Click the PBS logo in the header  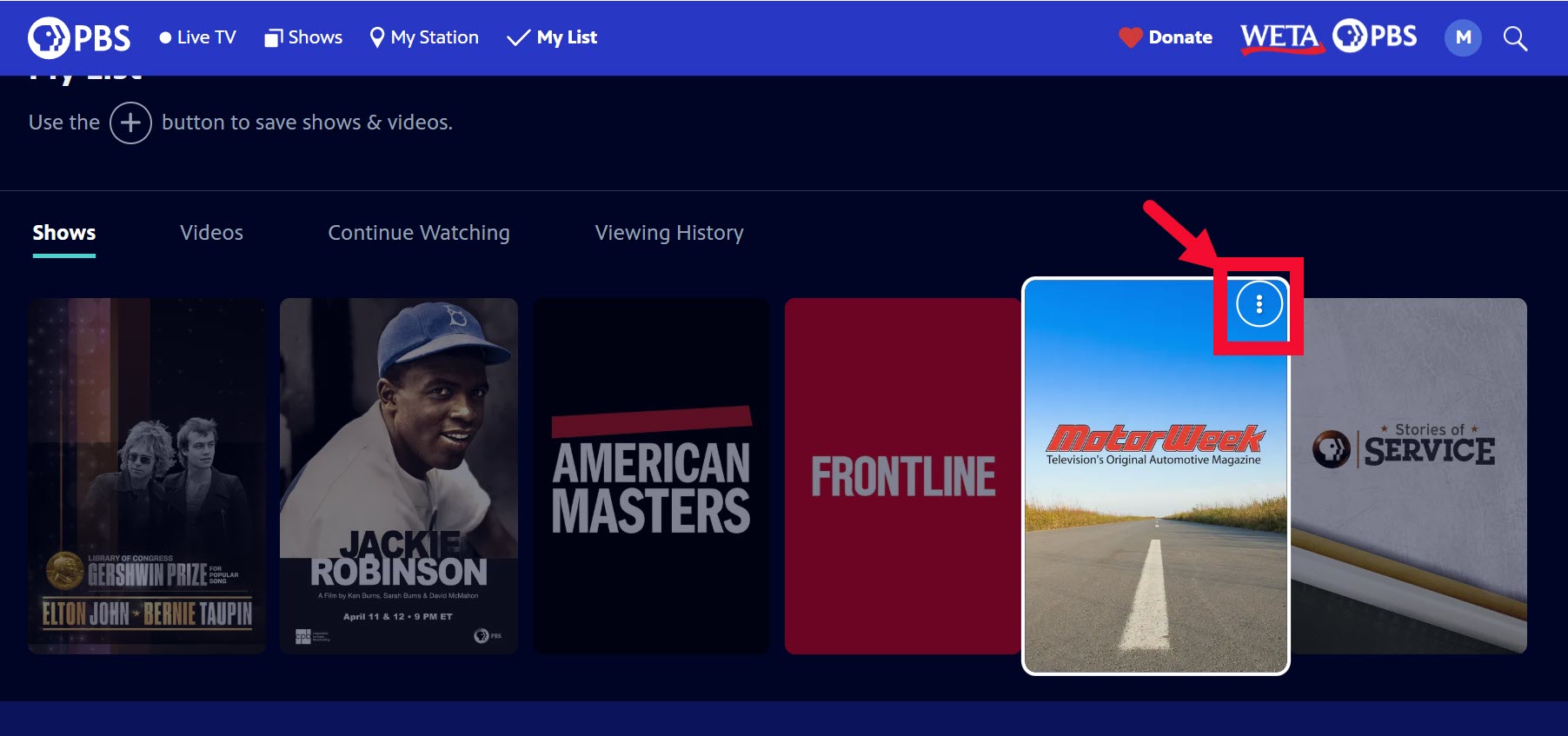pos(79,37)
